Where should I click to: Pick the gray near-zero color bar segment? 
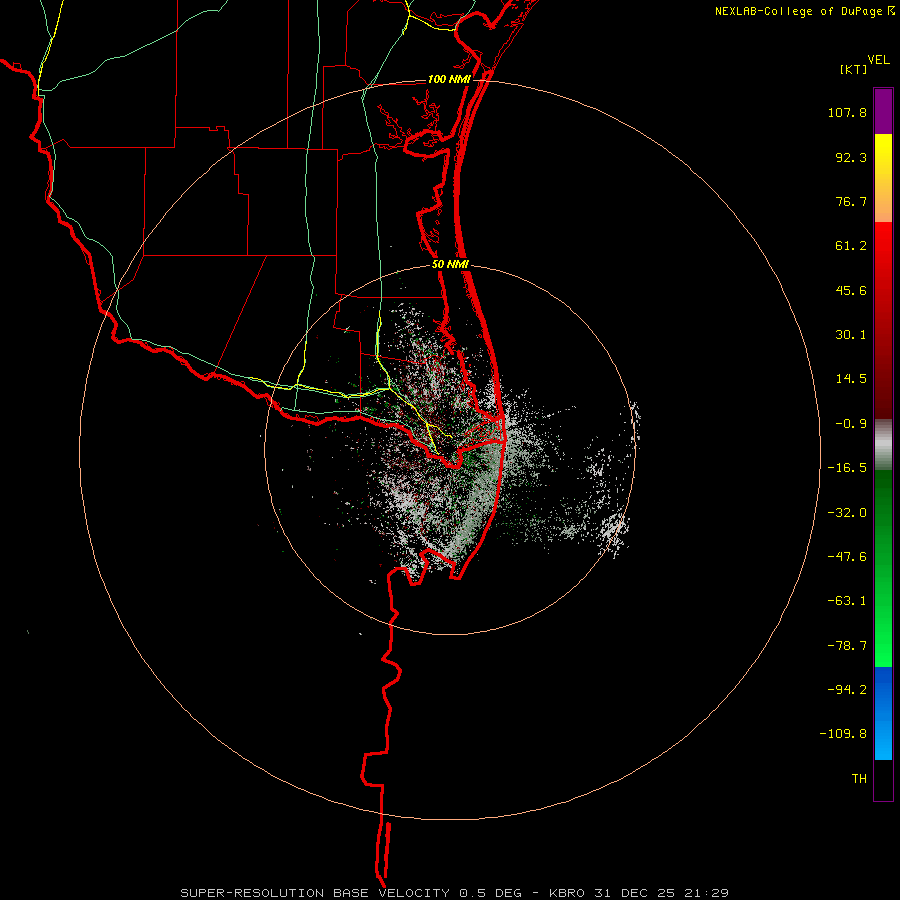pos(883,444)
